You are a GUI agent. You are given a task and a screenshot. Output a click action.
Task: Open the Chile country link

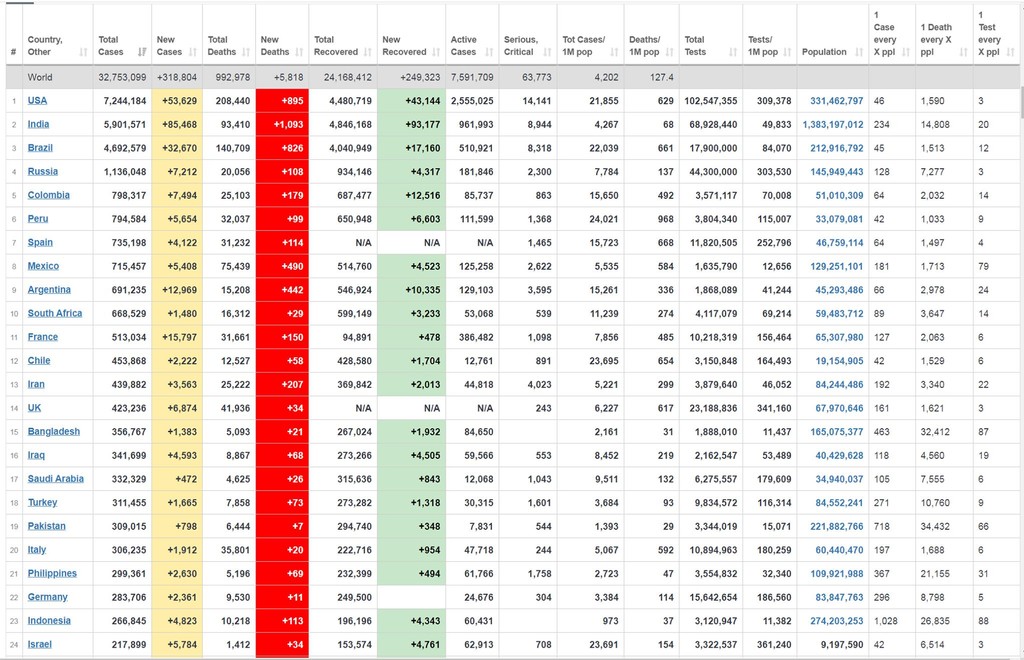point(39,360)
